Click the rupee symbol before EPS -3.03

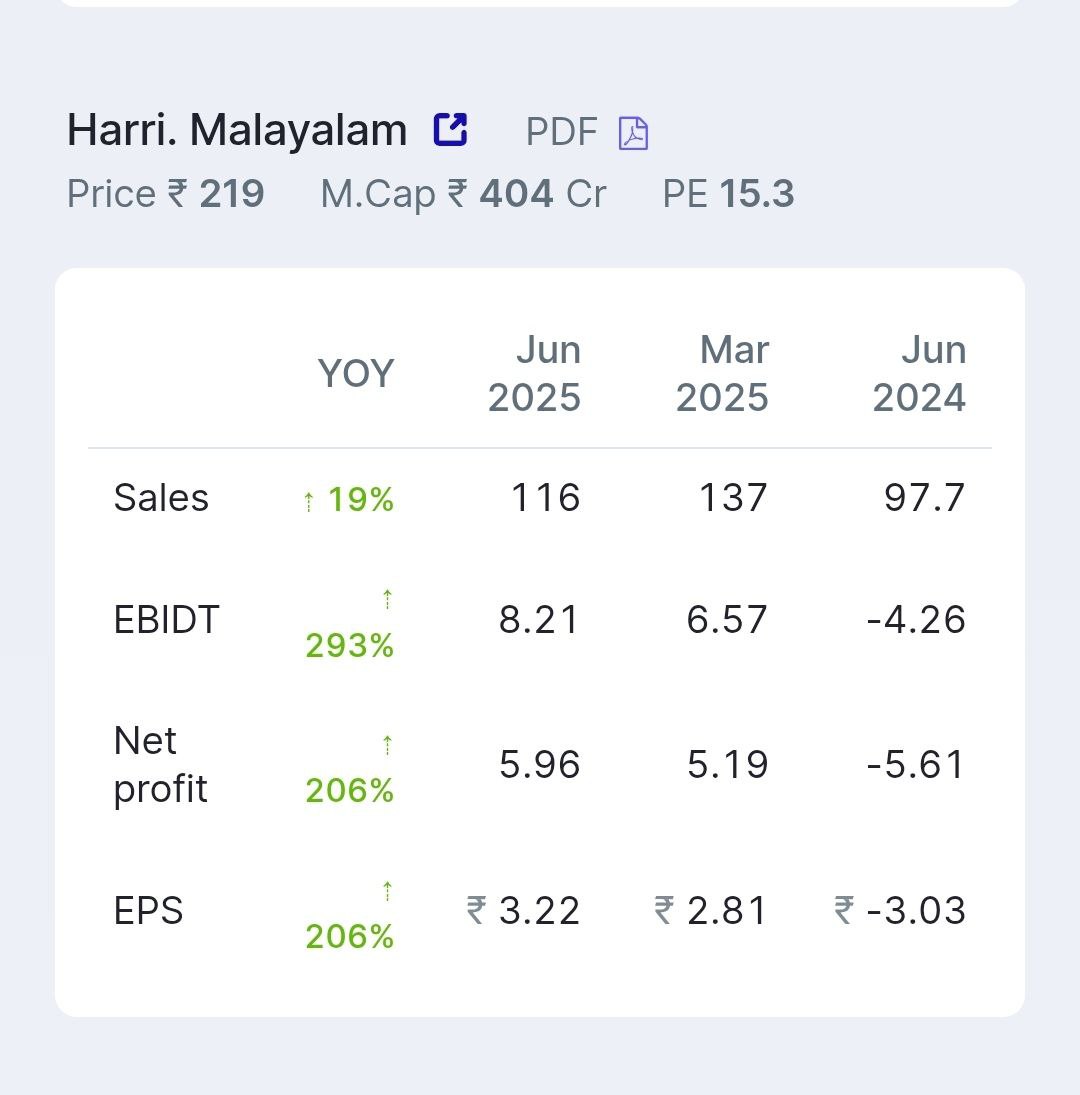click(844, 911)
